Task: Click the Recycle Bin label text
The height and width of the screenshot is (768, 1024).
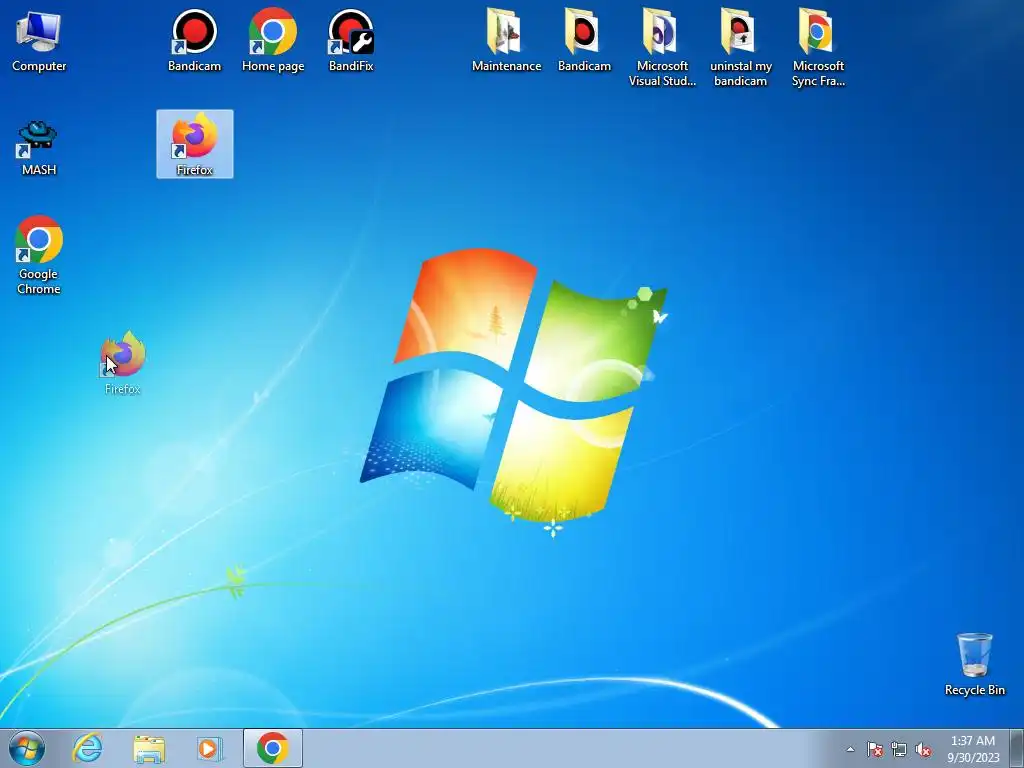Action: coord(974,690)
